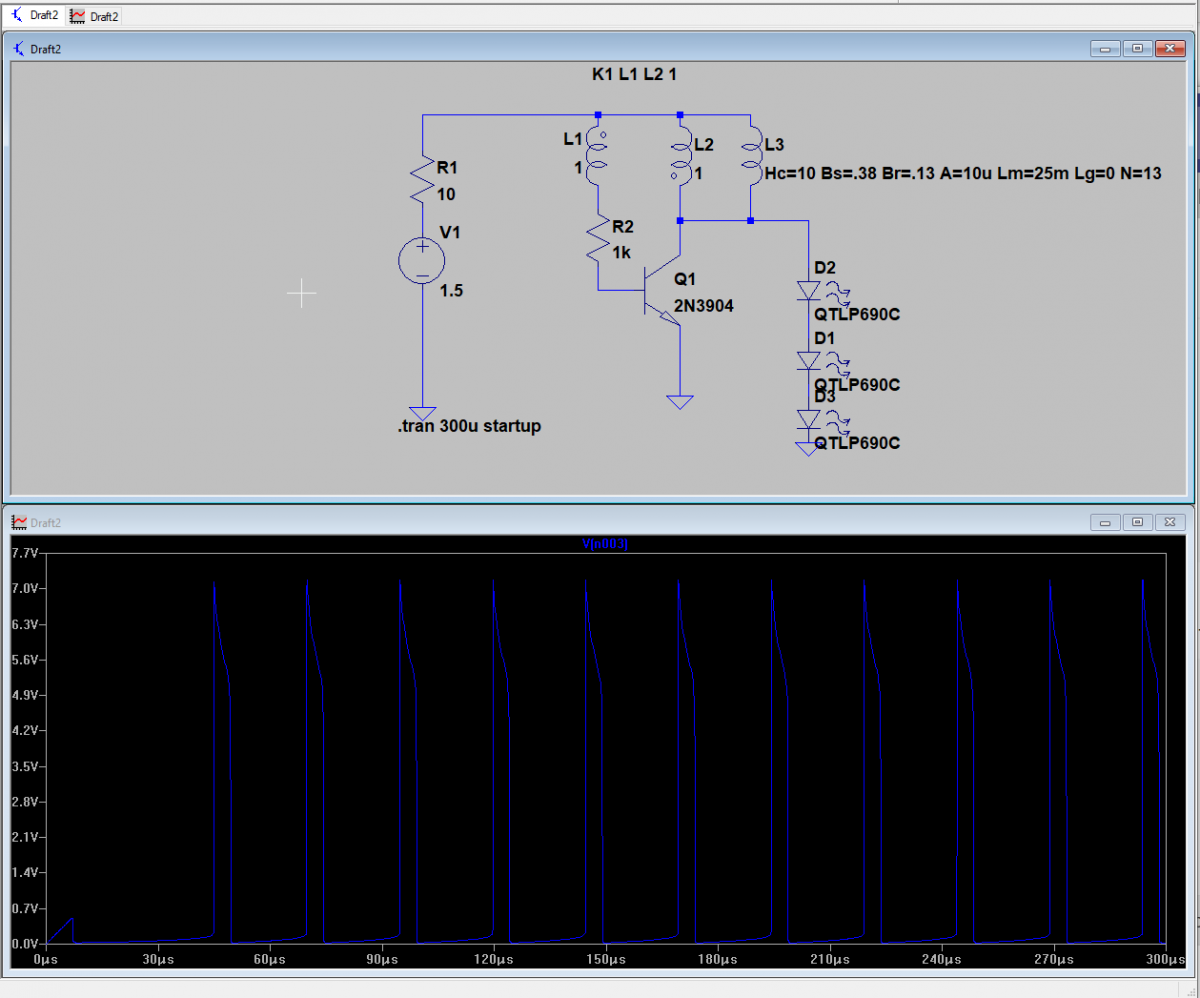1200x998 pixels.
Task: Click the V(n003) trace label
Action: (605, 544)
